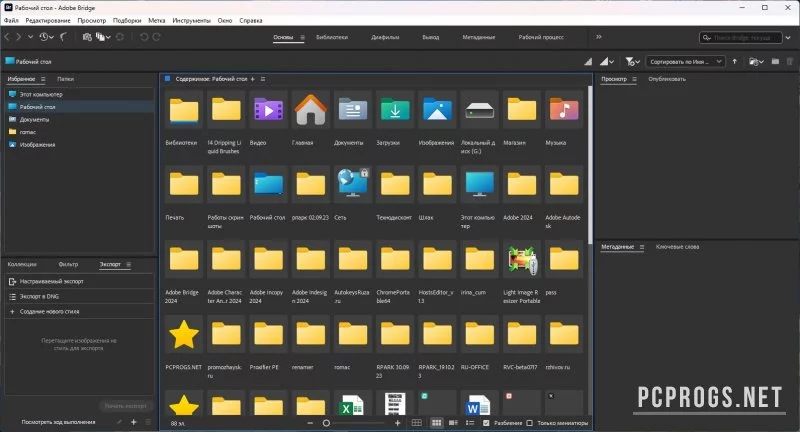Open the recent files clock dropdown
The height and width of the screenshot is (432, 800).
pyautogui.click(x=47, y=37)
